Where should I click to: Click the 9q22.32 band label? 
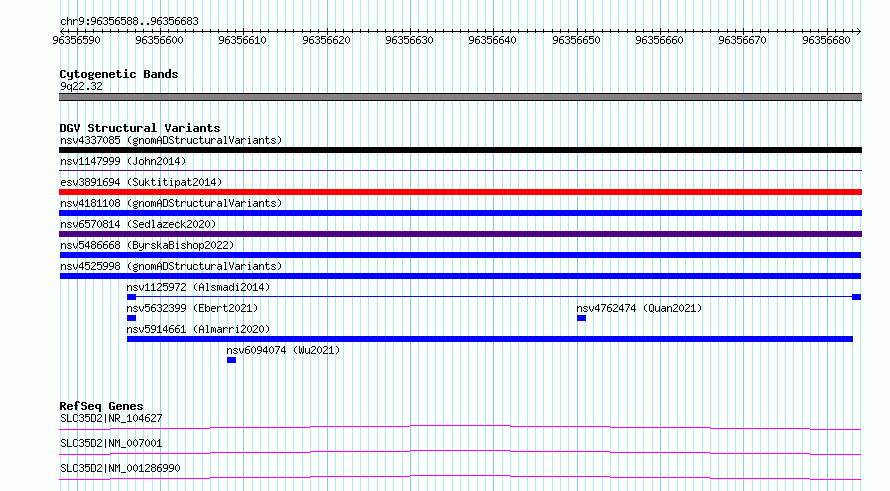coord(81,86)
